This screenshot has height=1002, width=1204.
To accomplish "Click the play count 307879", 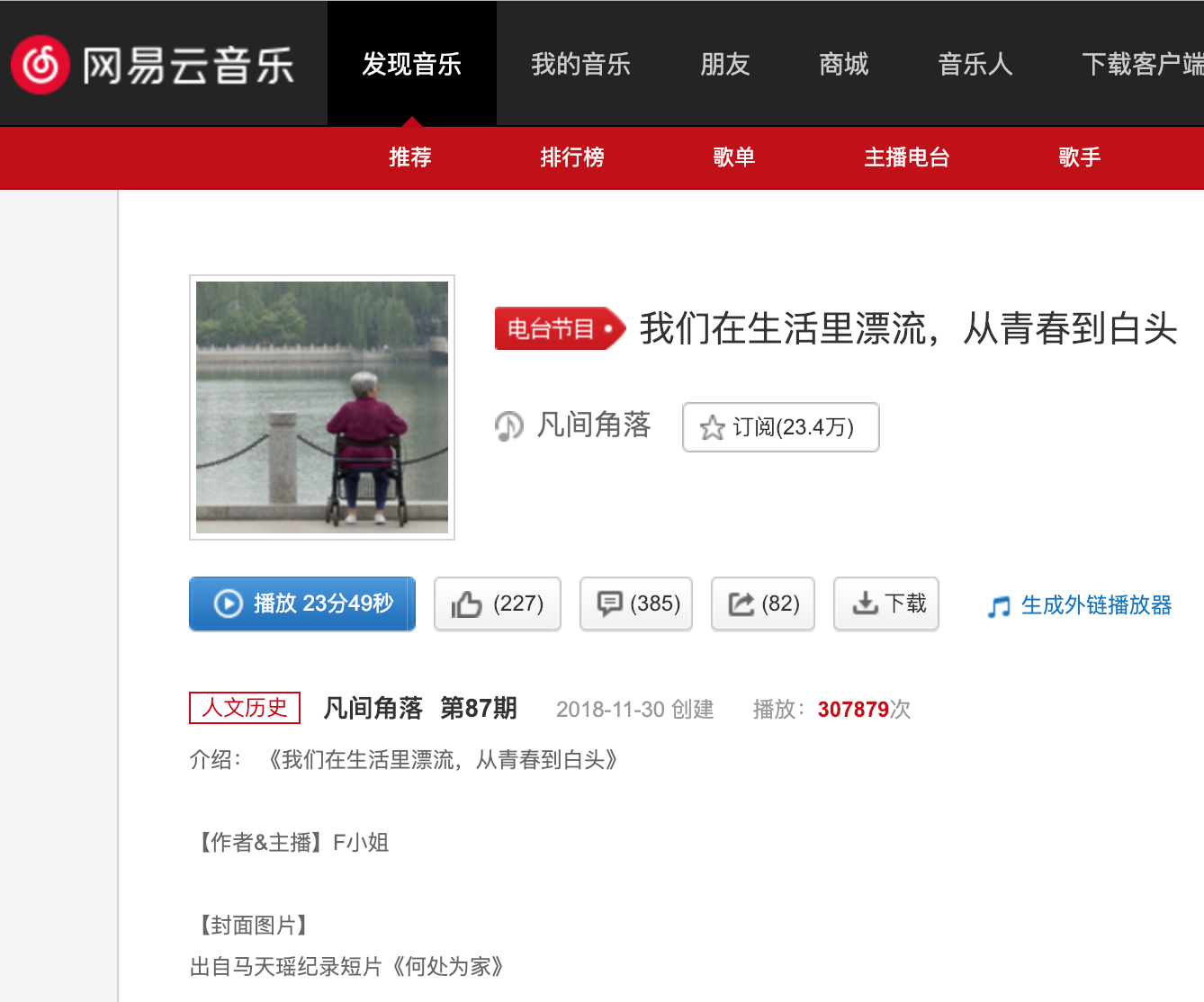I will [853, 710].
